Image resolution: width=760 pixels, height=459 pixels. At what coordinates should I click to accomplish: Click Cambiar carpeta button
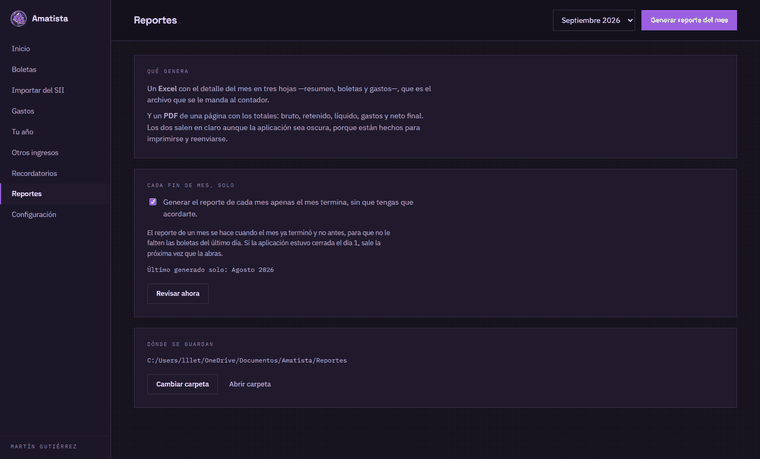pyautogui.click(x=182, y=384)
